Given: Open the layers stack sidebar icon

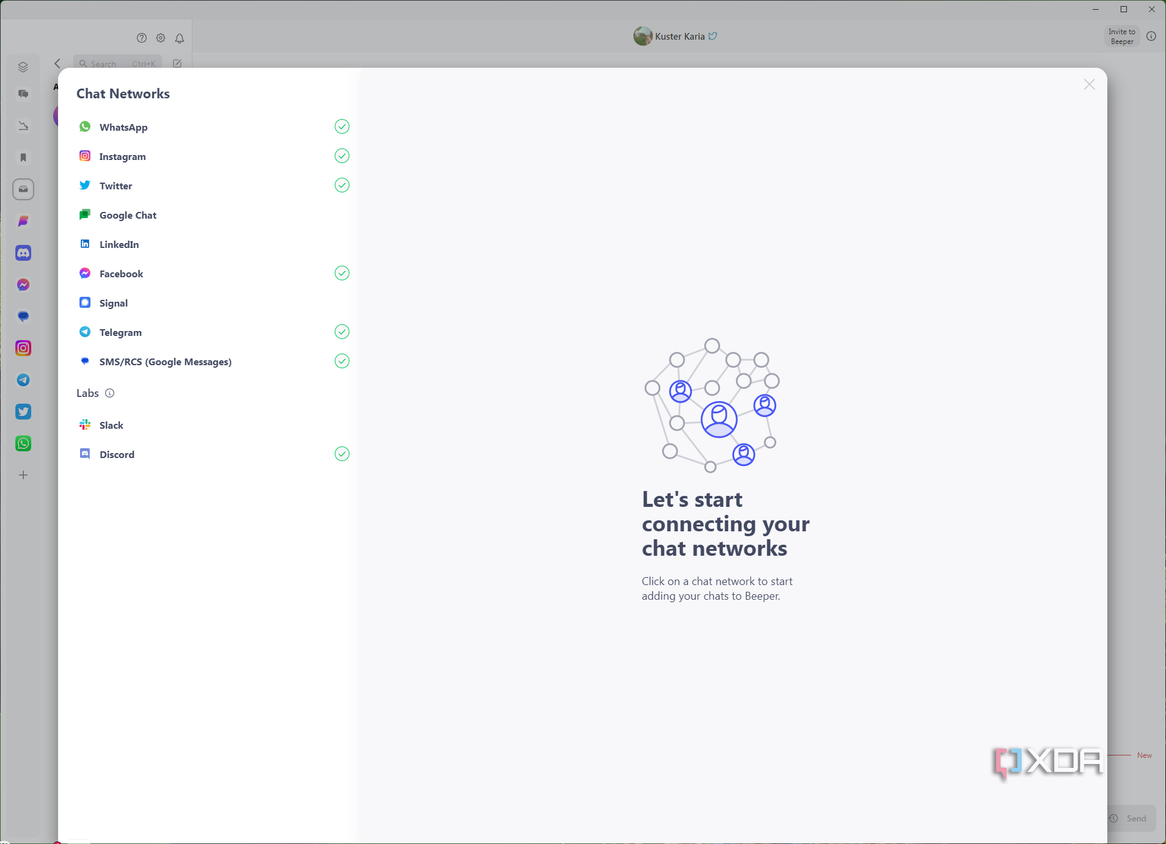Looking at the screenshot, I should tap(23, 67).
